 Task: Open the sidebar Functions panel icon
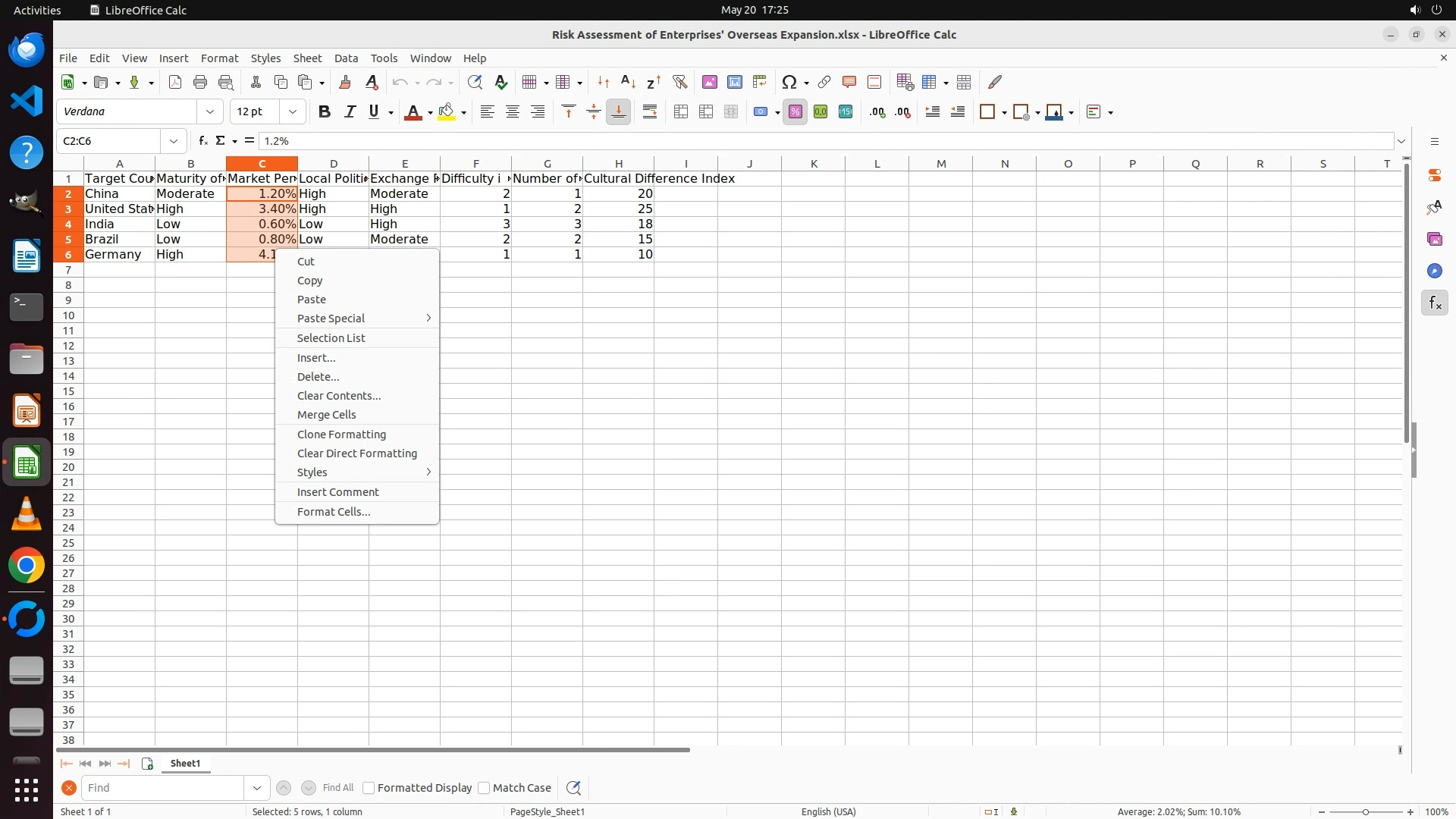[x=1434, y=303]
